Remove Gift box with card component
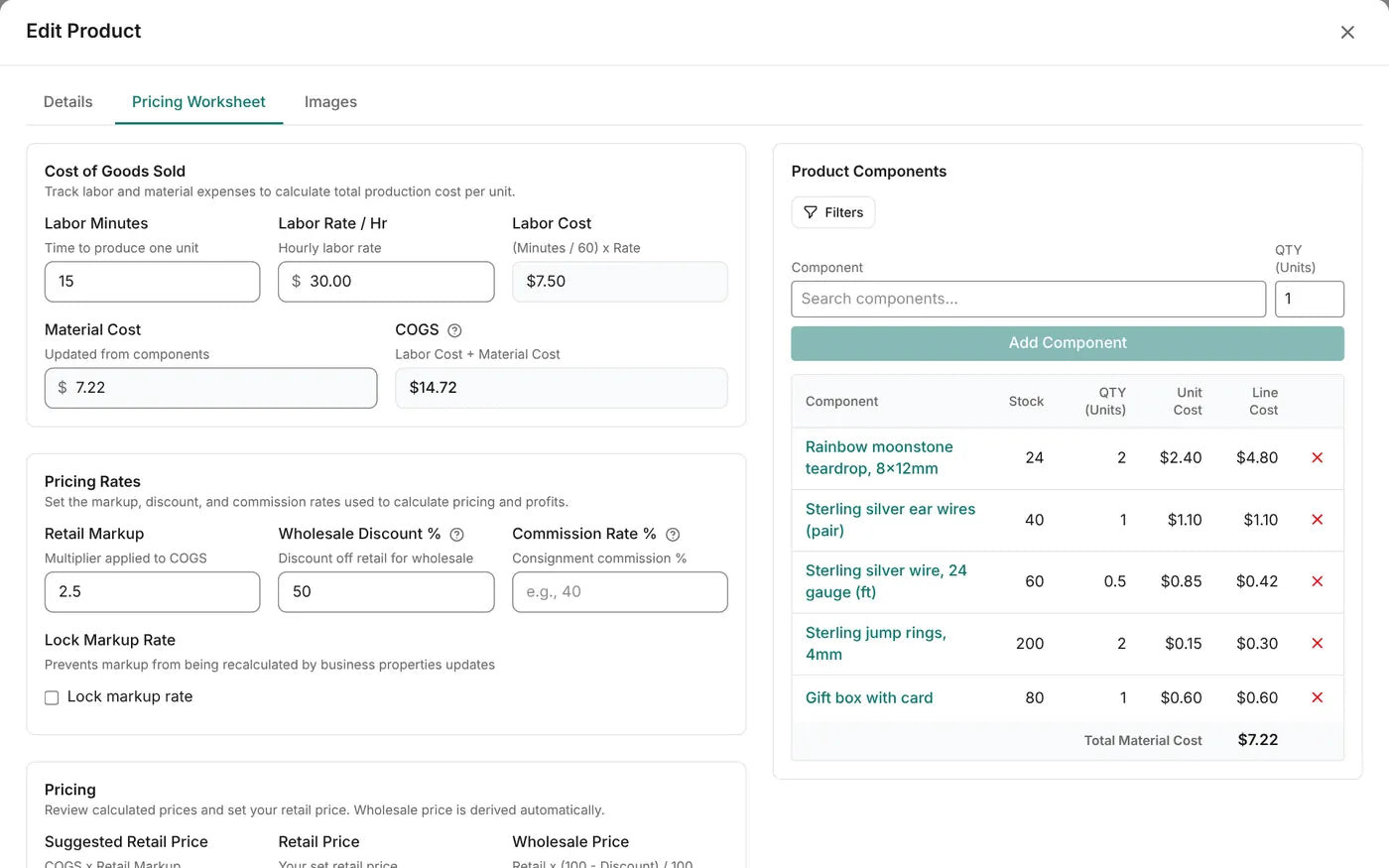Viewport: 1389px width, 868px height. coord(1318,697)
